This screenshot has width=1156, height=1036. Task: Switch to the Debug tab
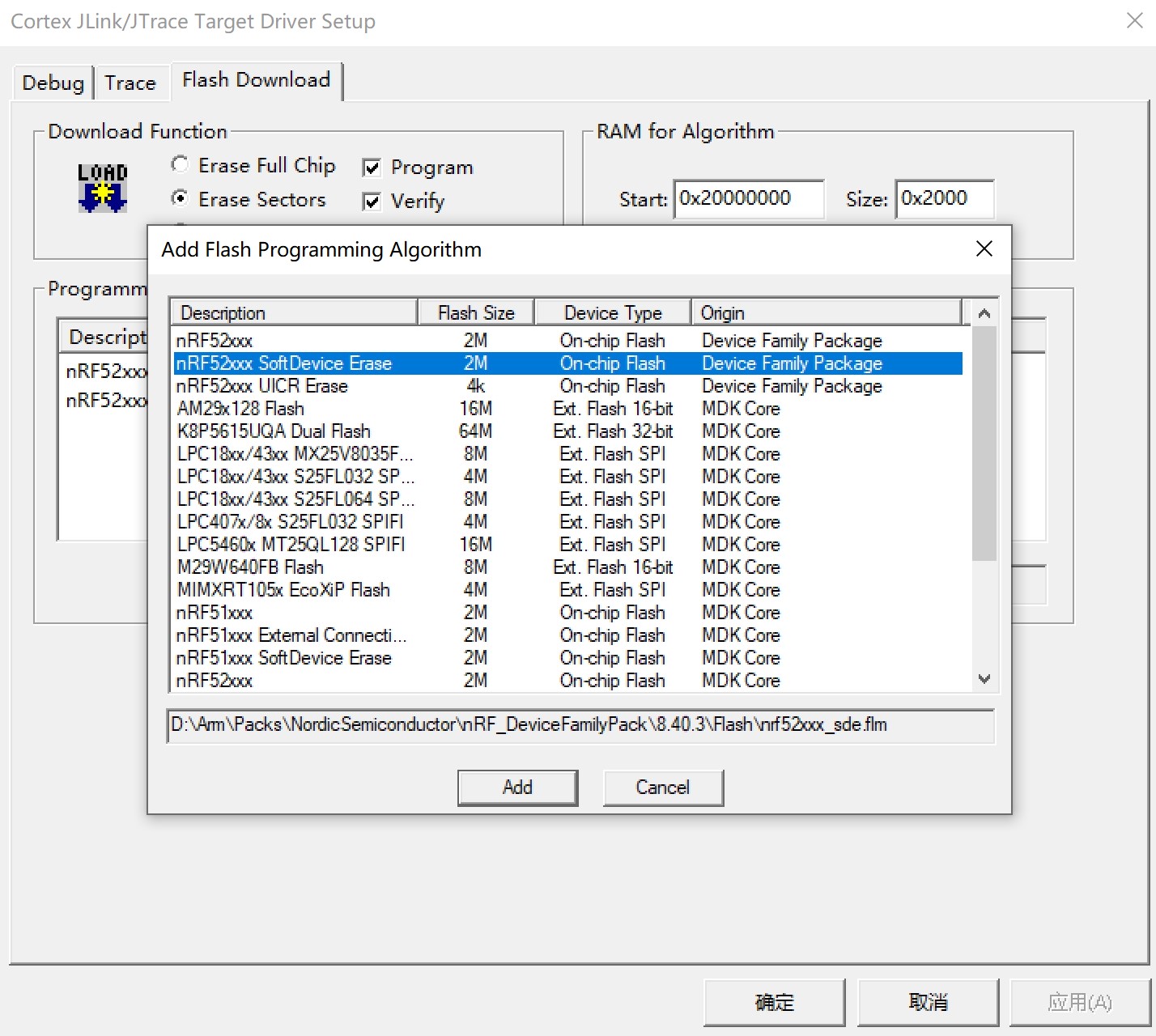point(53,83)
